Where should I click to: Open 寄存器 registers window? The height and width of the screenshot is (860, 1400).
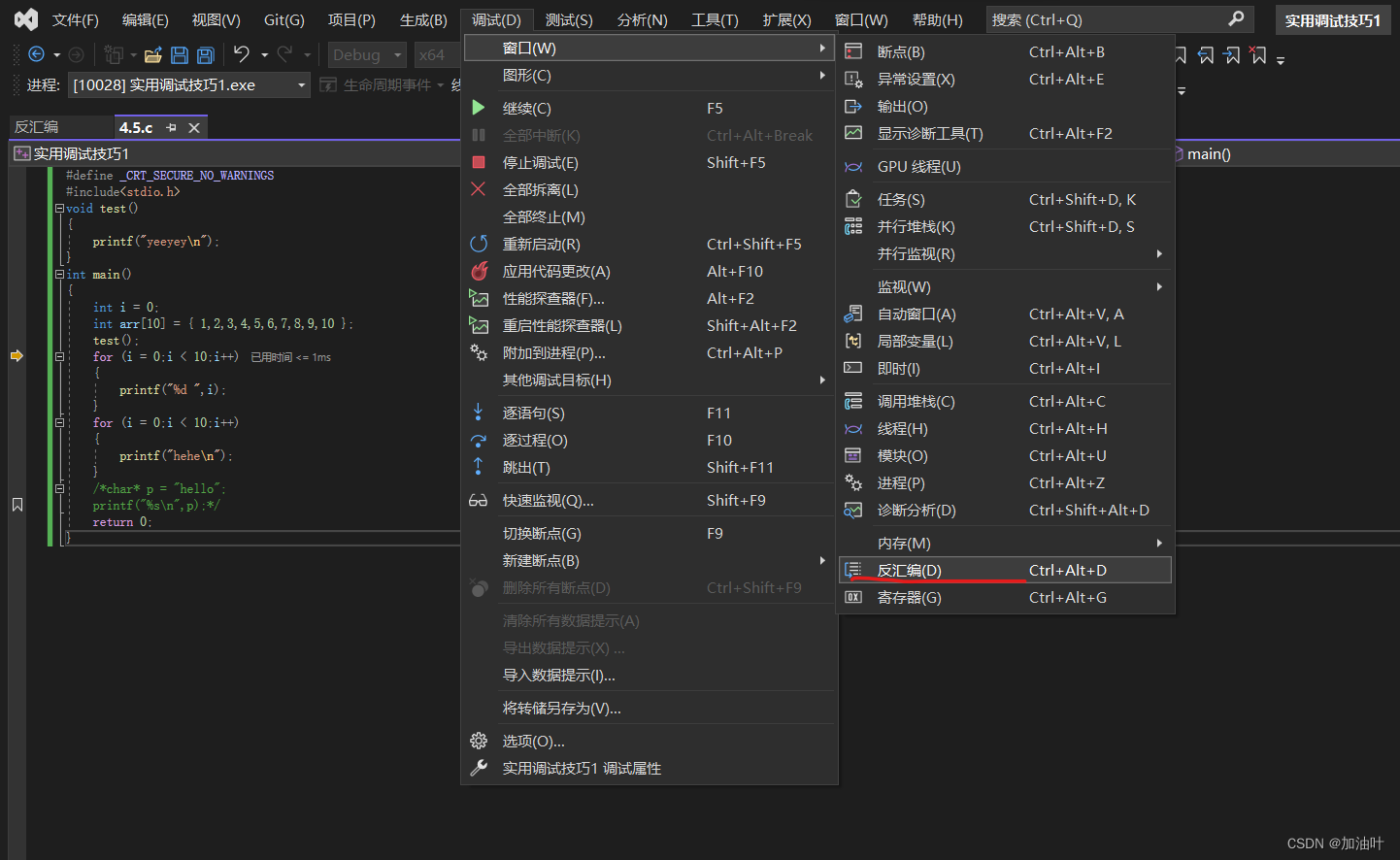[1005, 597]
